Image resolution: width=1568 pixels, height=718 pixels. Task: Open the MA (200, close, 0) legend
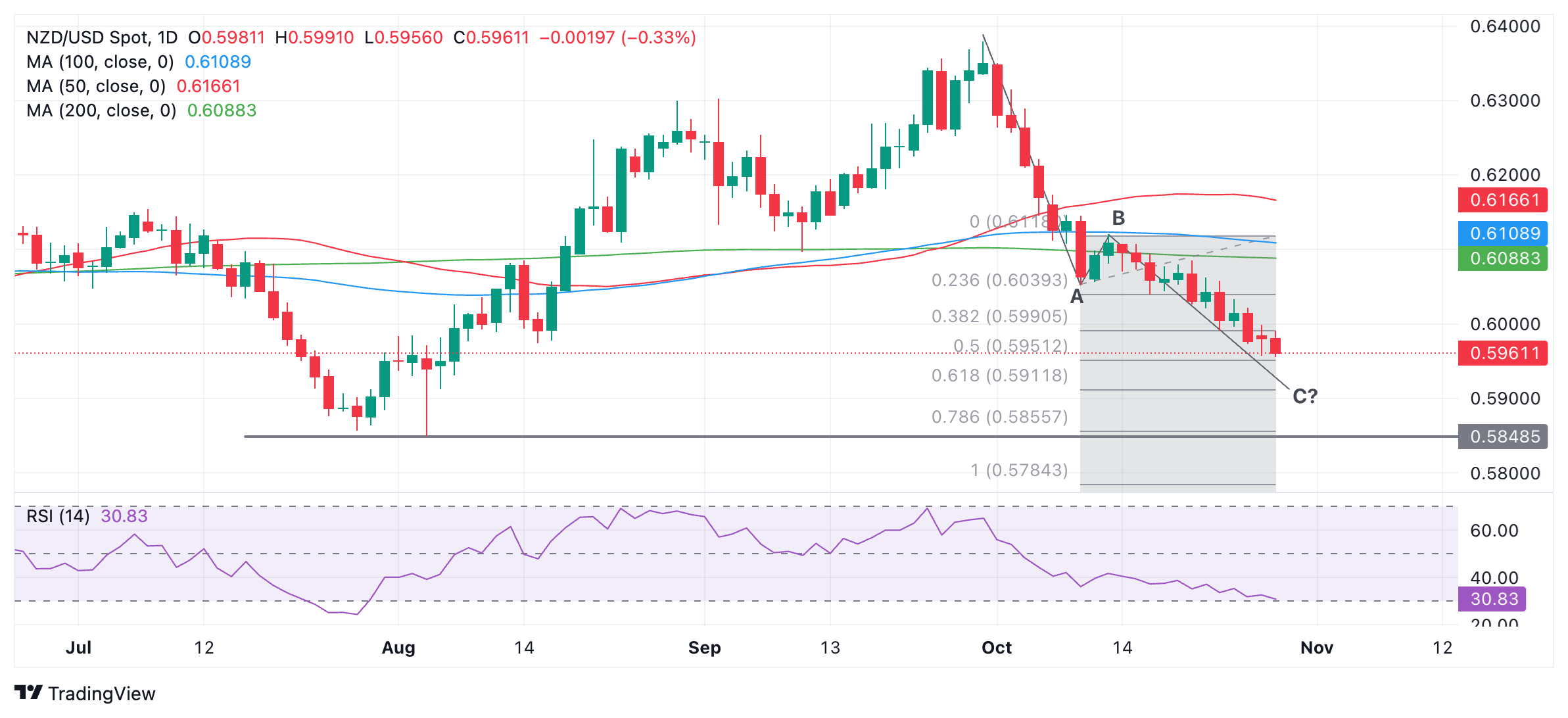coord(101,110)
